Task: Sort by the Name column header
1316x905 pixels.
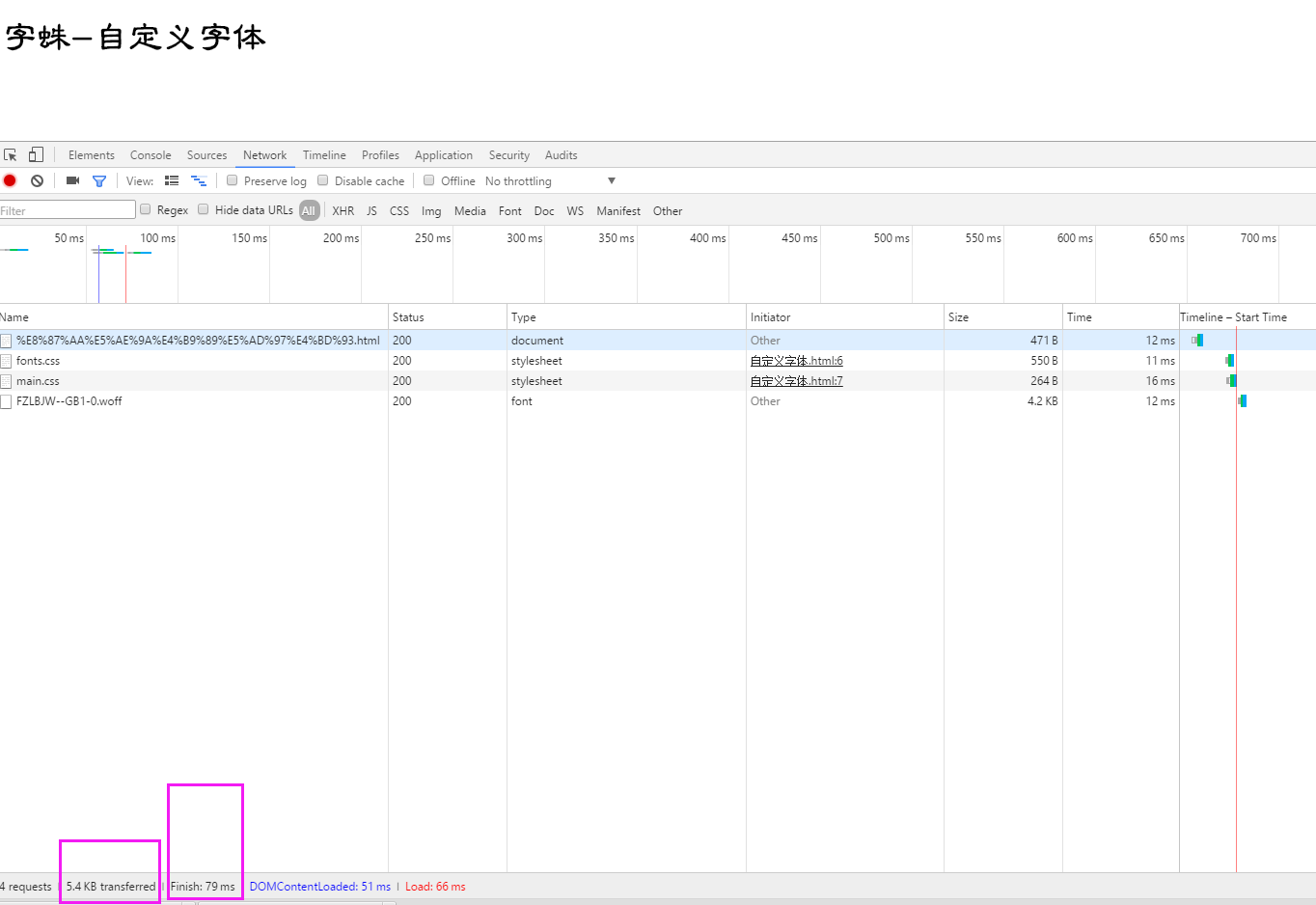Action: (x=193, y=317)
